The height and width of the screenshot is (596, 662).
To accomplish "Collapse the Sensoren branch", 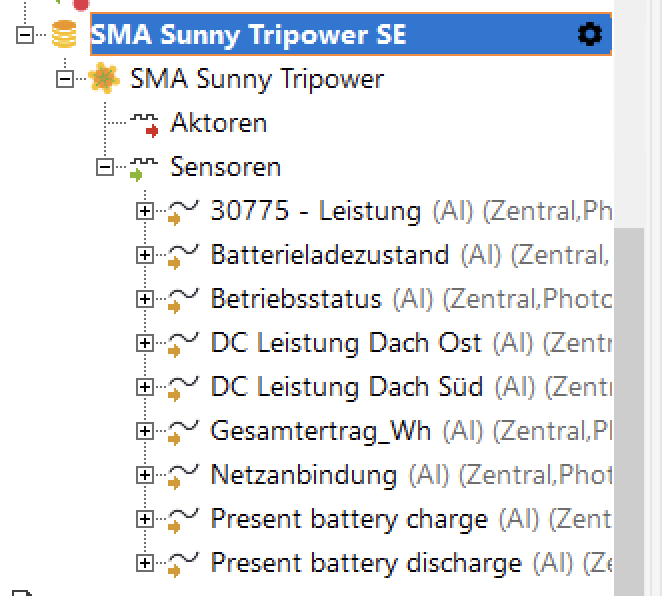I will click(105, 167).
